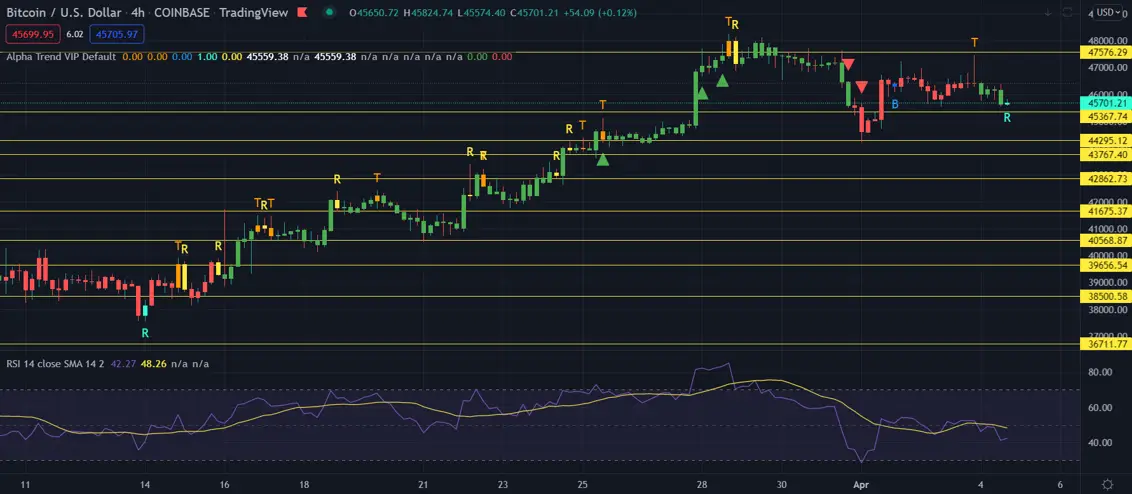Click the 36711.77 yellow price level label
Image resolution: width=1132 pixels, height=494 pixels.
tap(1107, 344)
